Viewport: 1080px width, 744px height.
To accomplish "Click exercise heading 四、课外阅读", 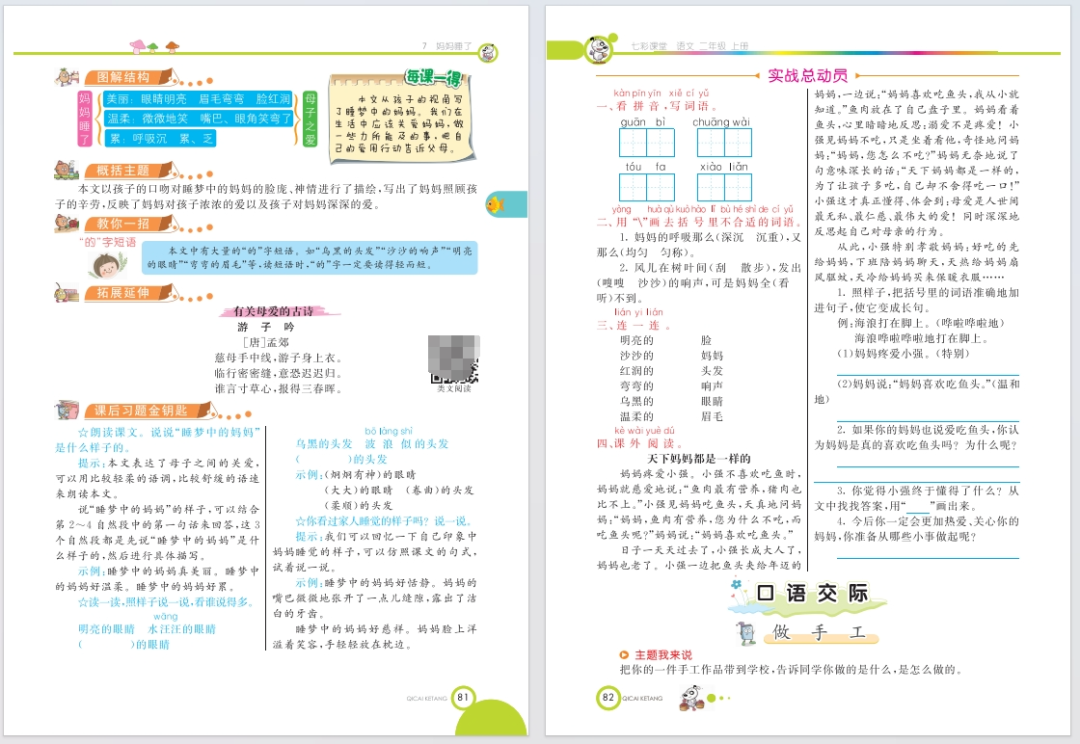I will (640, 443).
